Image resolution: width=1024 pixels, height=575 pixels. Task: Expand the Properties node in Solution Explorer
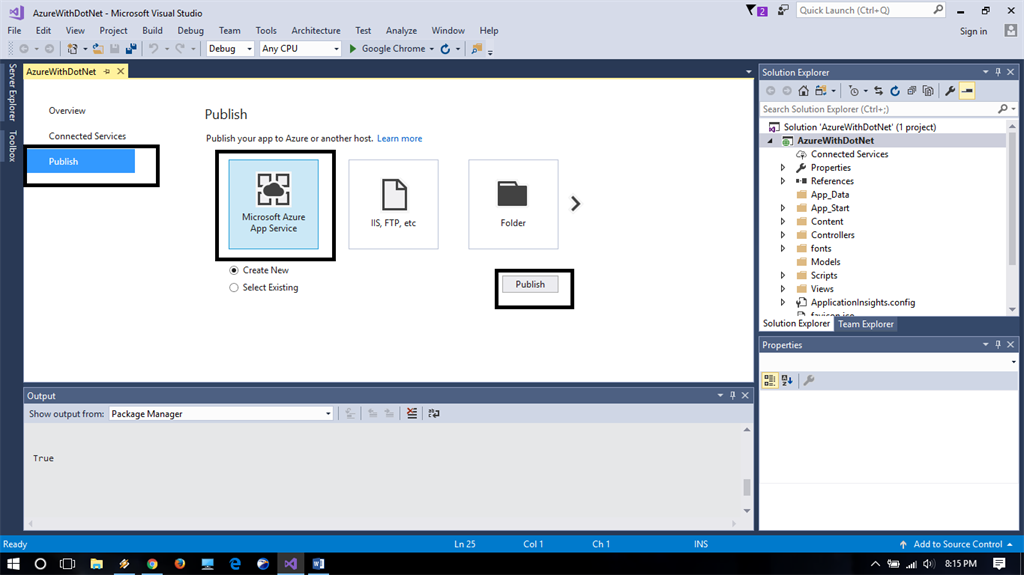[x=783, y=168]
